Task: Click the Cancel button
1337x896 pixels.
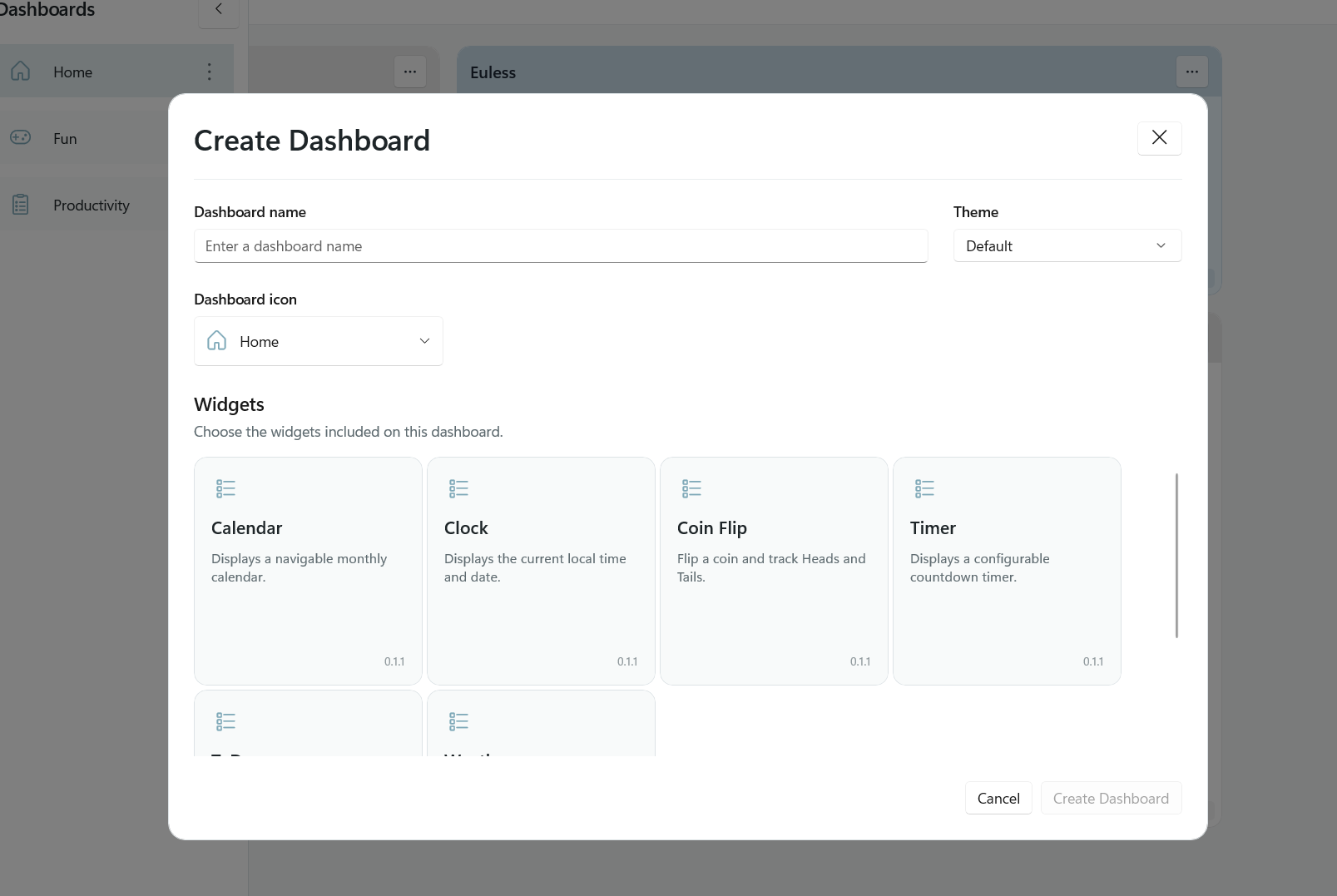Action: point(998,798)
